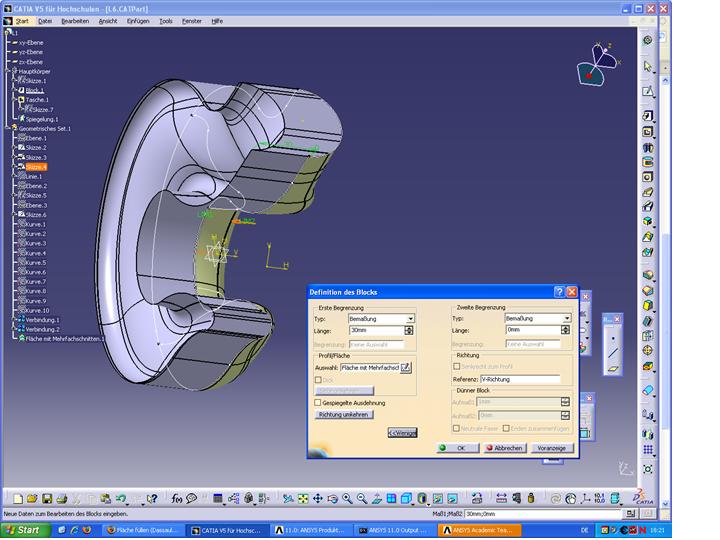Viewport: 720px width, 540px height.
Task: Open the Tools menu
Action: coord(166,21)
